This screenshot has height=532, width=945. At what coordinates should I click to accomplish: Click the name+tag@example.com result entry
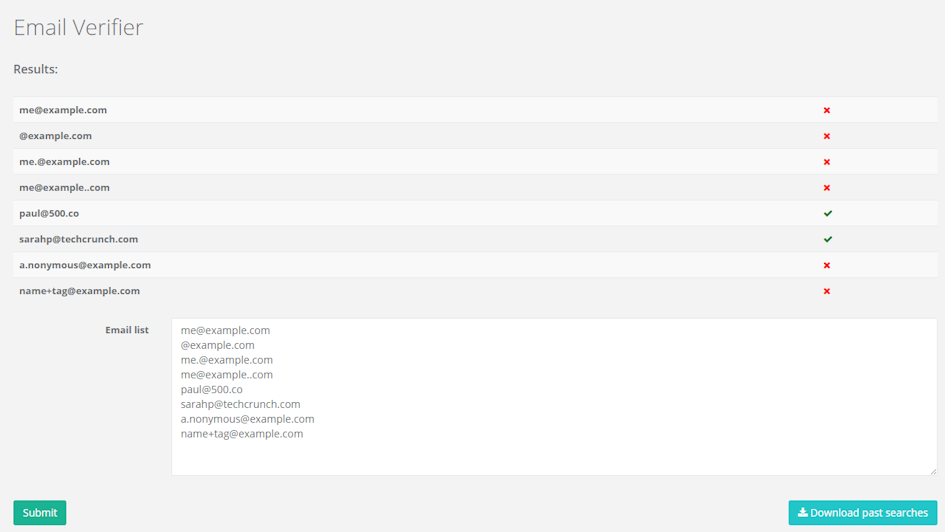79,291
